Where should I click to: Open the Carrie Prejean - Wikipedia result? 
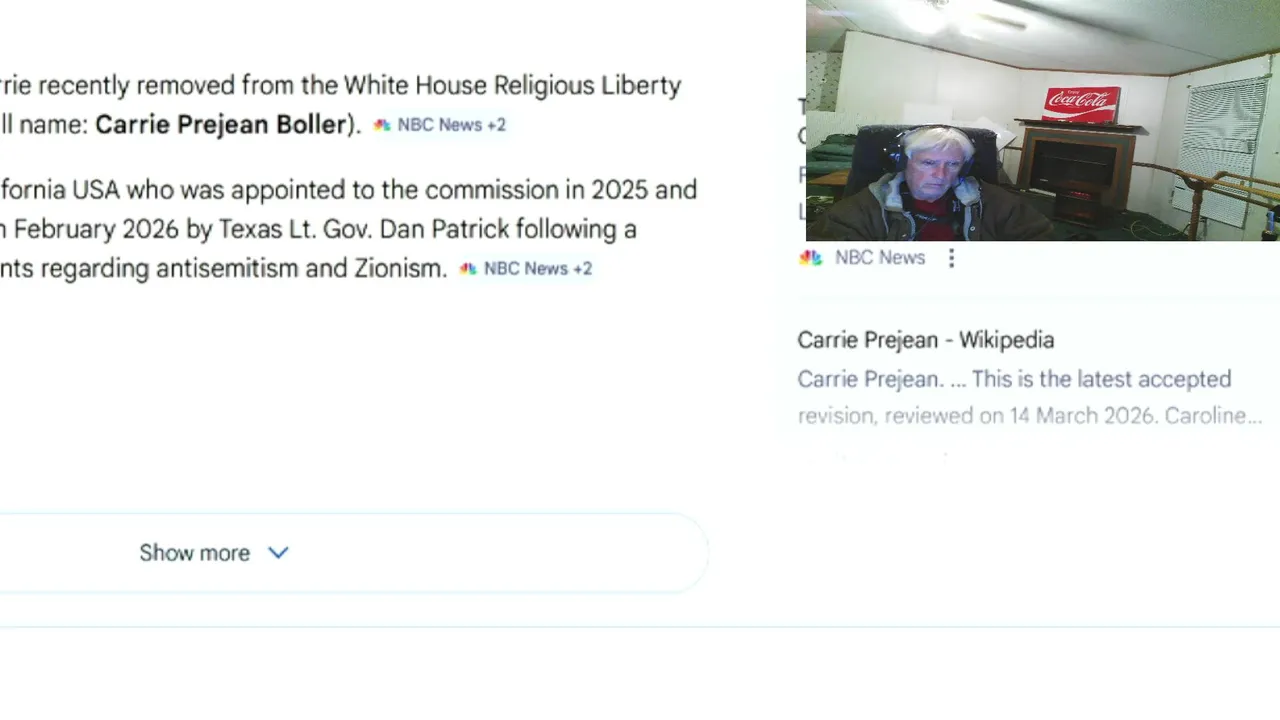926,340
